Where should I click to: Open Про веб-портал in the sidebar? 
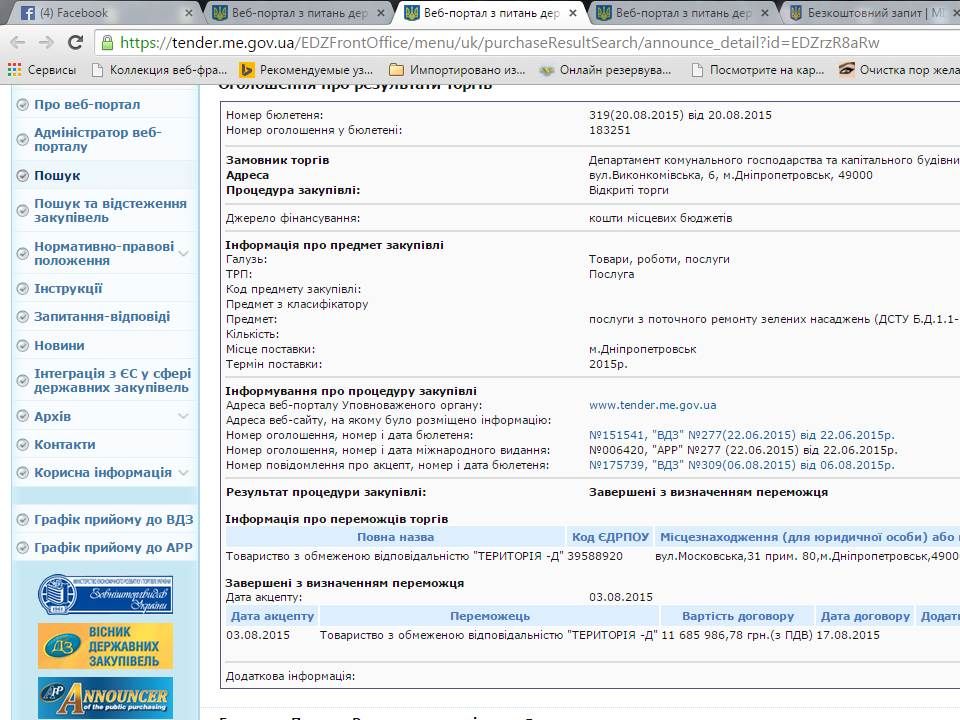click(87, 105)
